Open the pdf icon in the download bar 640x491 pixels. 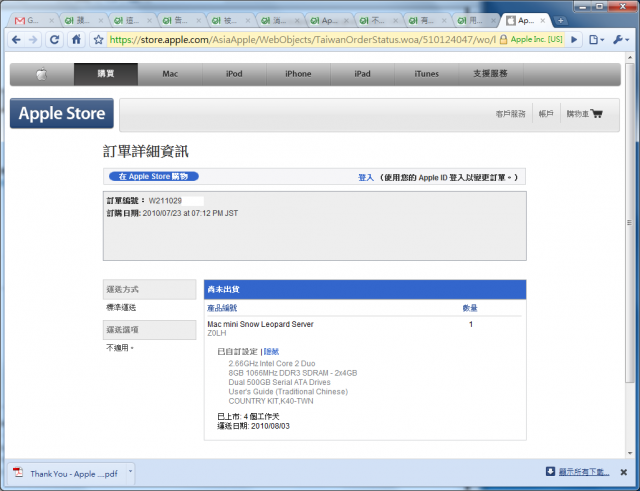tap(18, 473)
